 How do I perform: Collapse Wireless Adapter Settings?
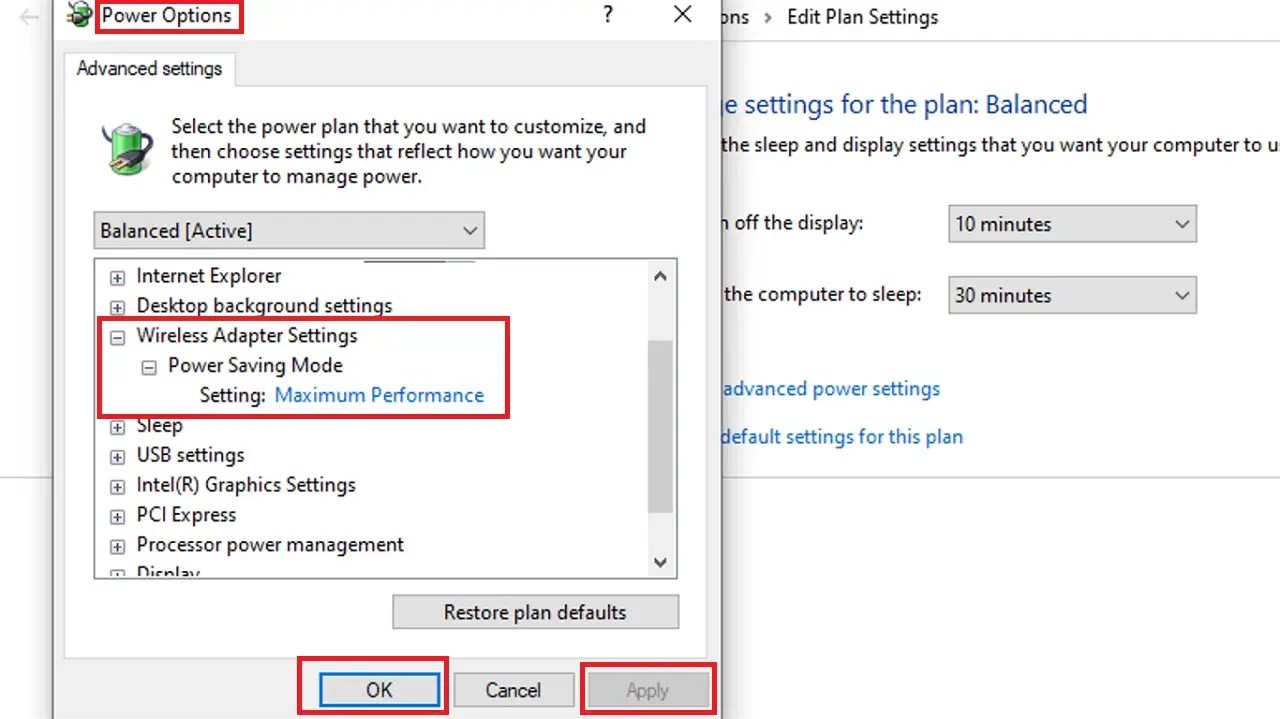(116, 337)
